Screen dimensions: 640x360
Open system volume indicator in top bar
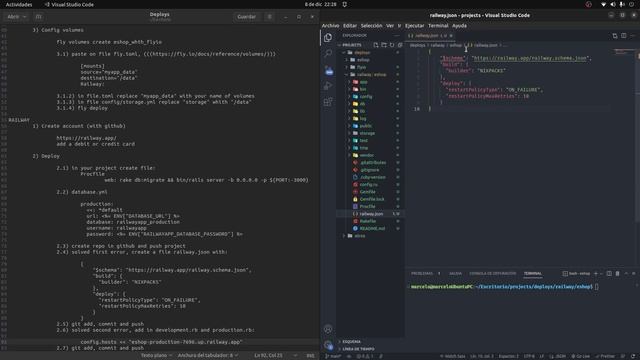pyautogui.click(x=613, y=4)
